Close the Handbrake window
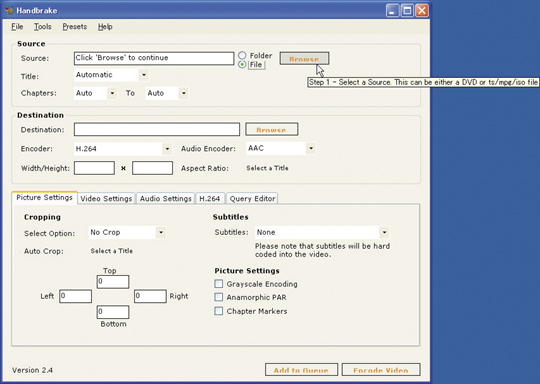The height and width of the screenshot is (384, 540). click(x=422, y=11)
